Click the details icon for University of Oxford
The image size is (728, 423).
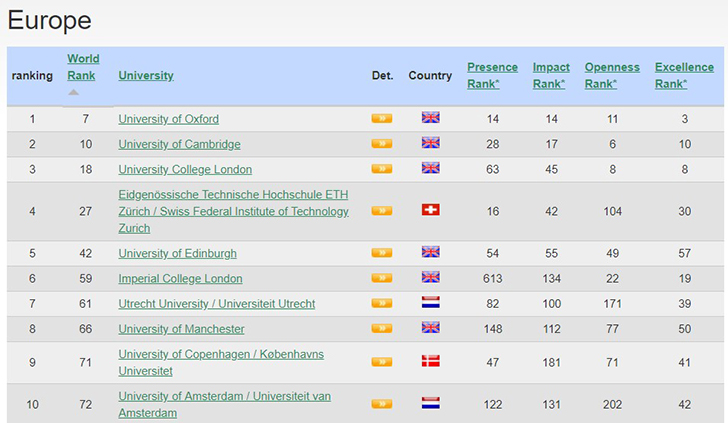381,118
